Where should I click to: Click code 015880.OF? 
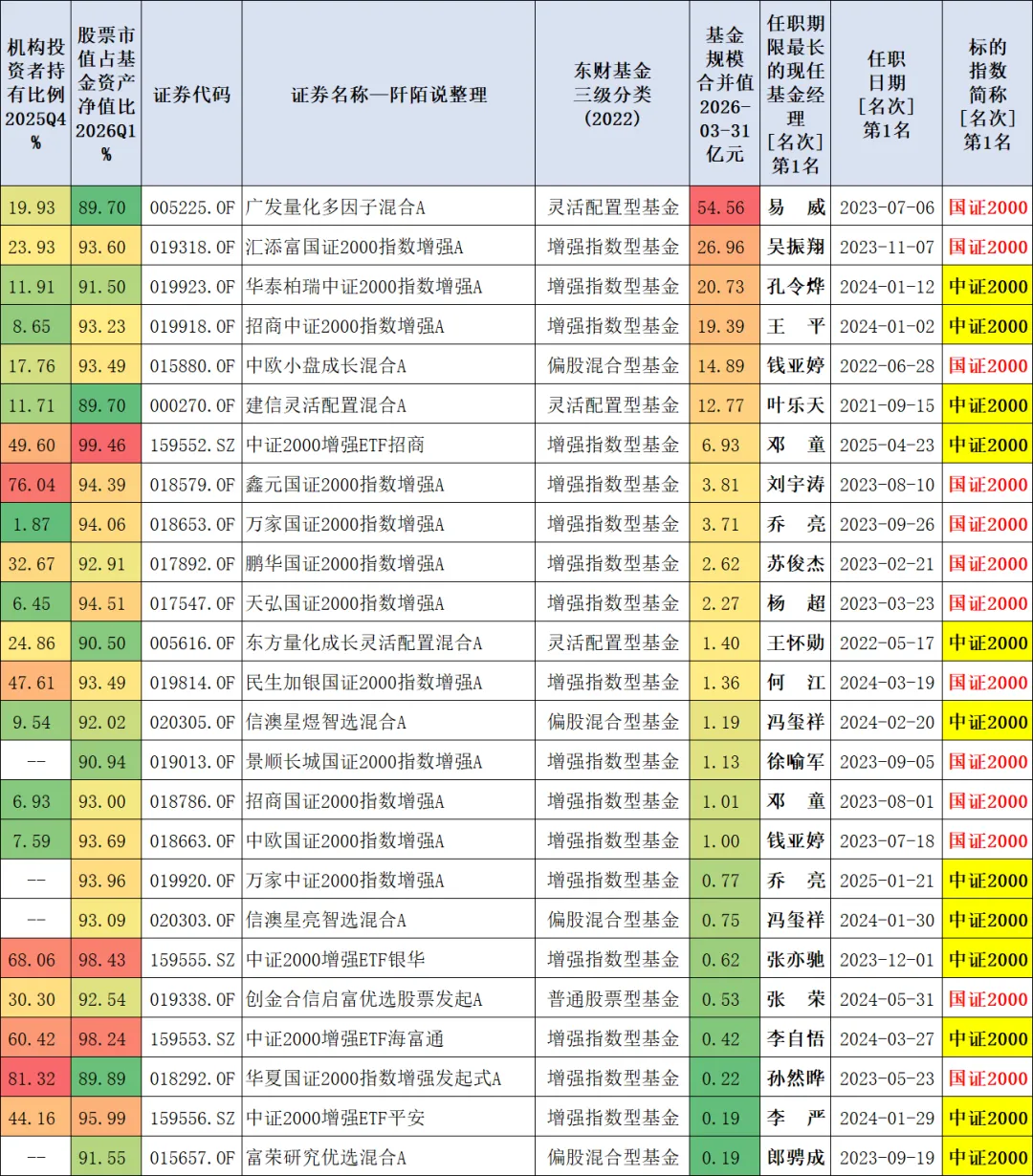click(x=191, y=366)
